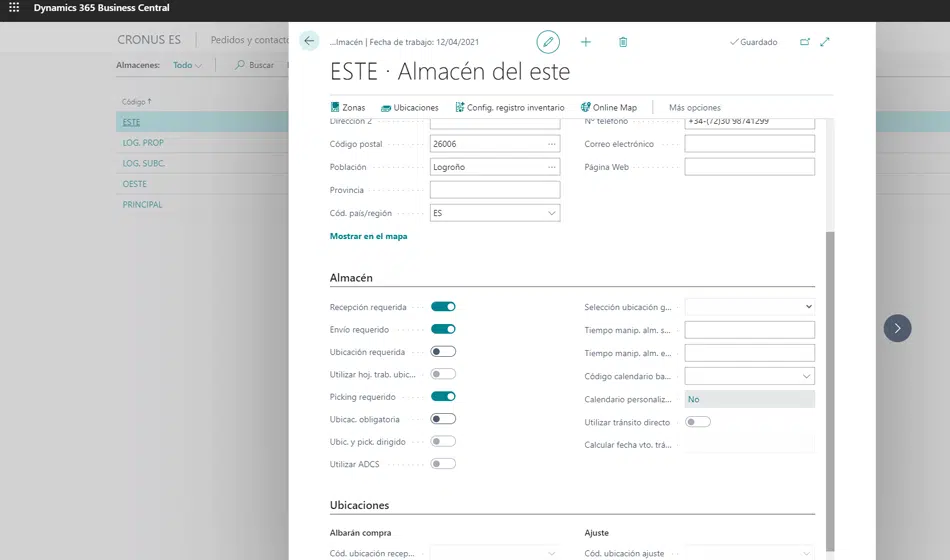Disable the Envío requerido switch
The image size is (950, 560).
point(443,329)
